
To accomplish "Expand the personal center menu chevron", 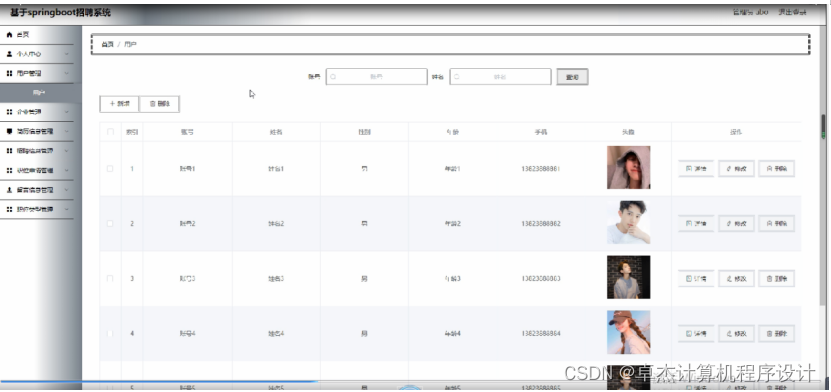I will pos(67,54).
